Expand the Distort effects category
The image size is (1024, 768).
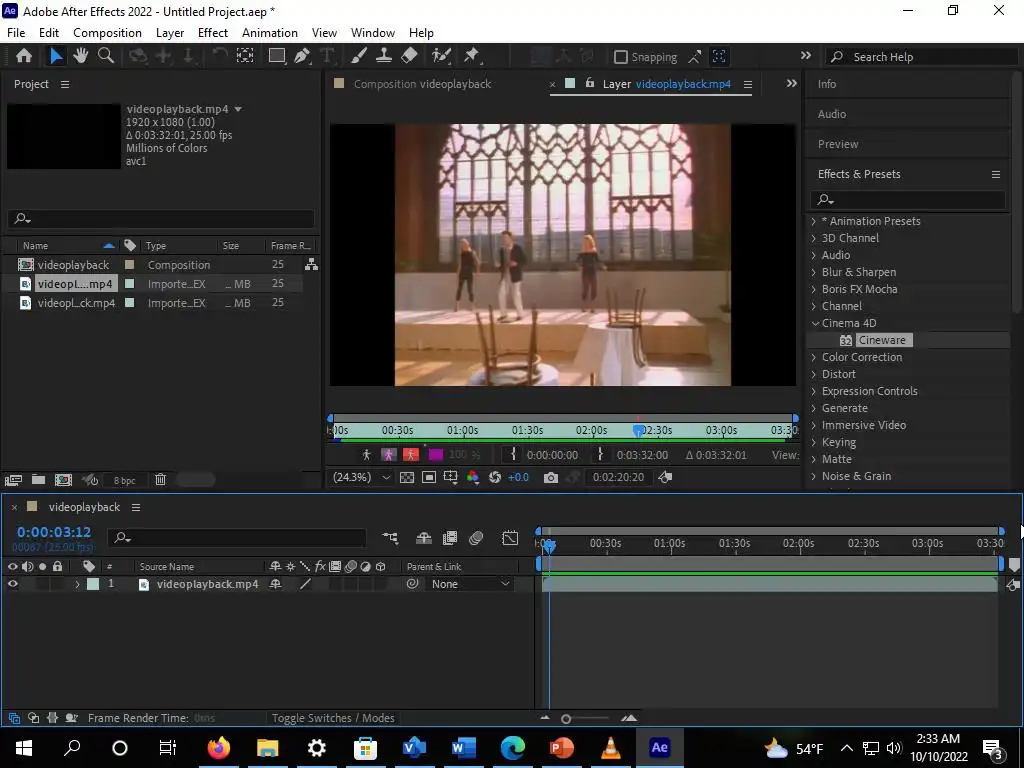[814, 374]
